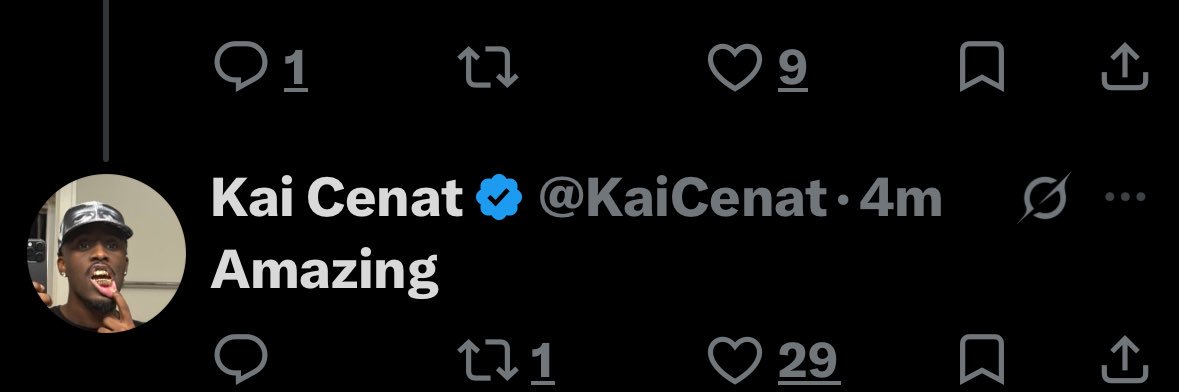Reply to Kai Cenat's Amazing post

click(241, 360)
